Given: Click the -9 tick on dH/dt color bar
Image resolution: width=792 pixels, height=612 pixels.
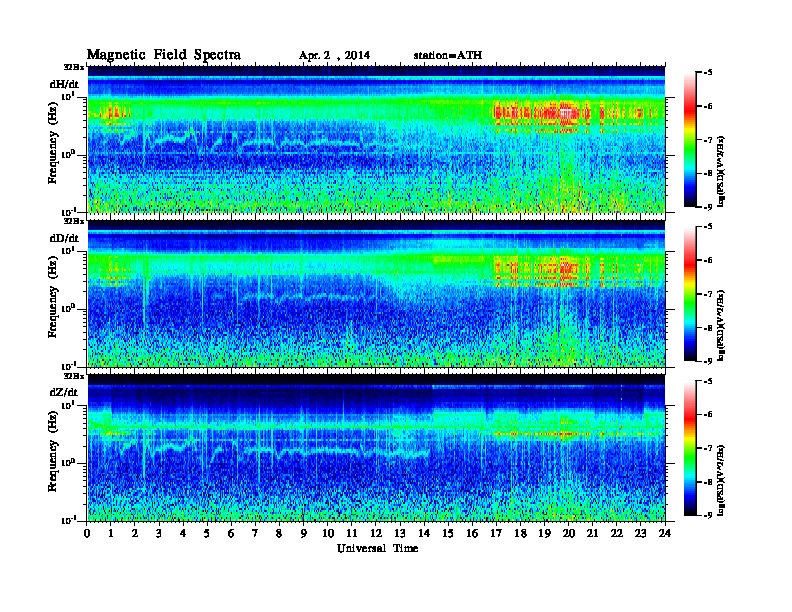Looking at the screenshot, I should coord(708,207).
